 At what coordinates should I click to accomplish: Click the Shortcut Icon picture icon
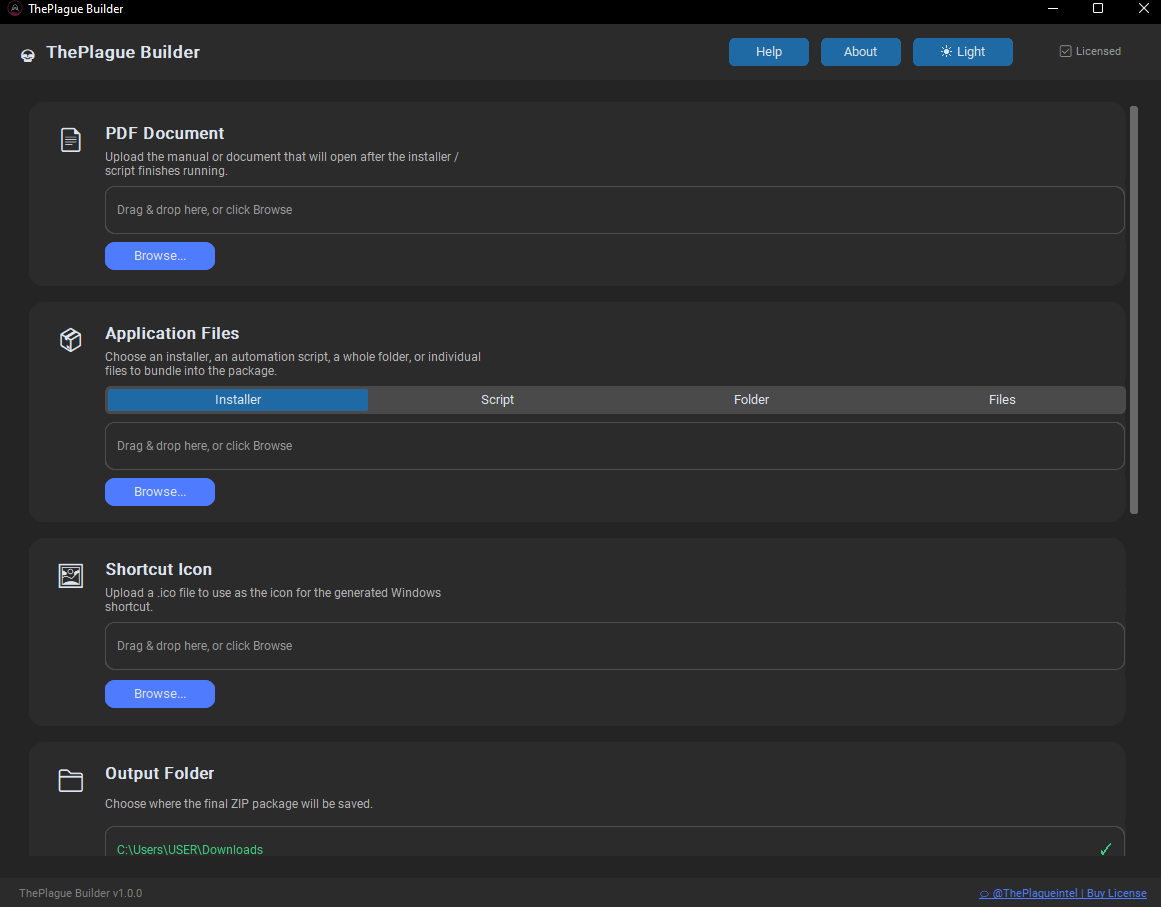point(70,575)
